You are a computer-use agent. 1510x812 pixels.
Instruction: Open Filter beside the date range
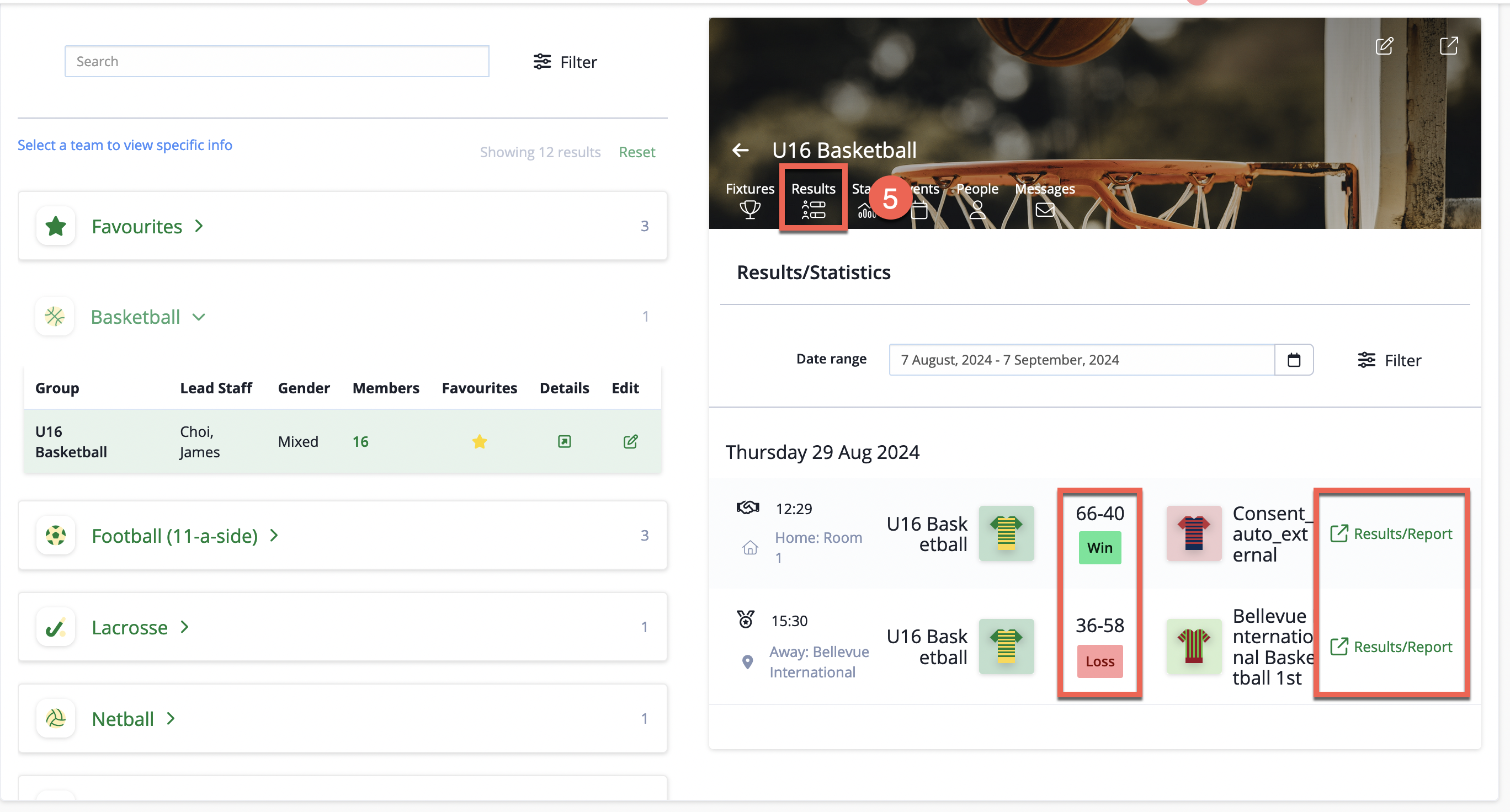point(1389,360)
